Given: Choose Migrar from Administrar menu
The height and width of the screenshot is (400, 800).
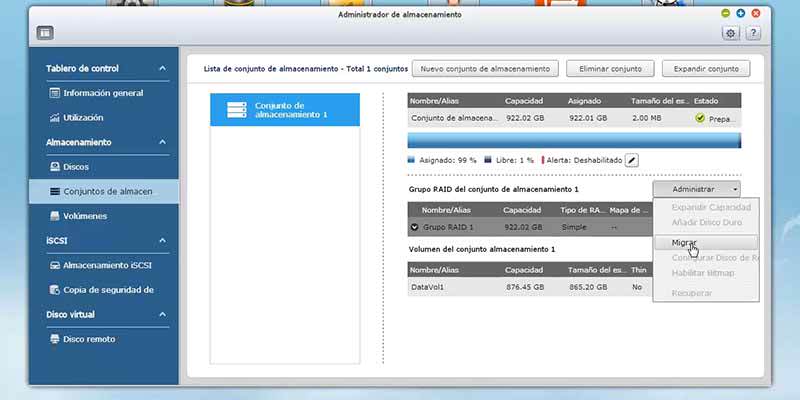Looking at the screenshot, I should click(x=706, y=242).
